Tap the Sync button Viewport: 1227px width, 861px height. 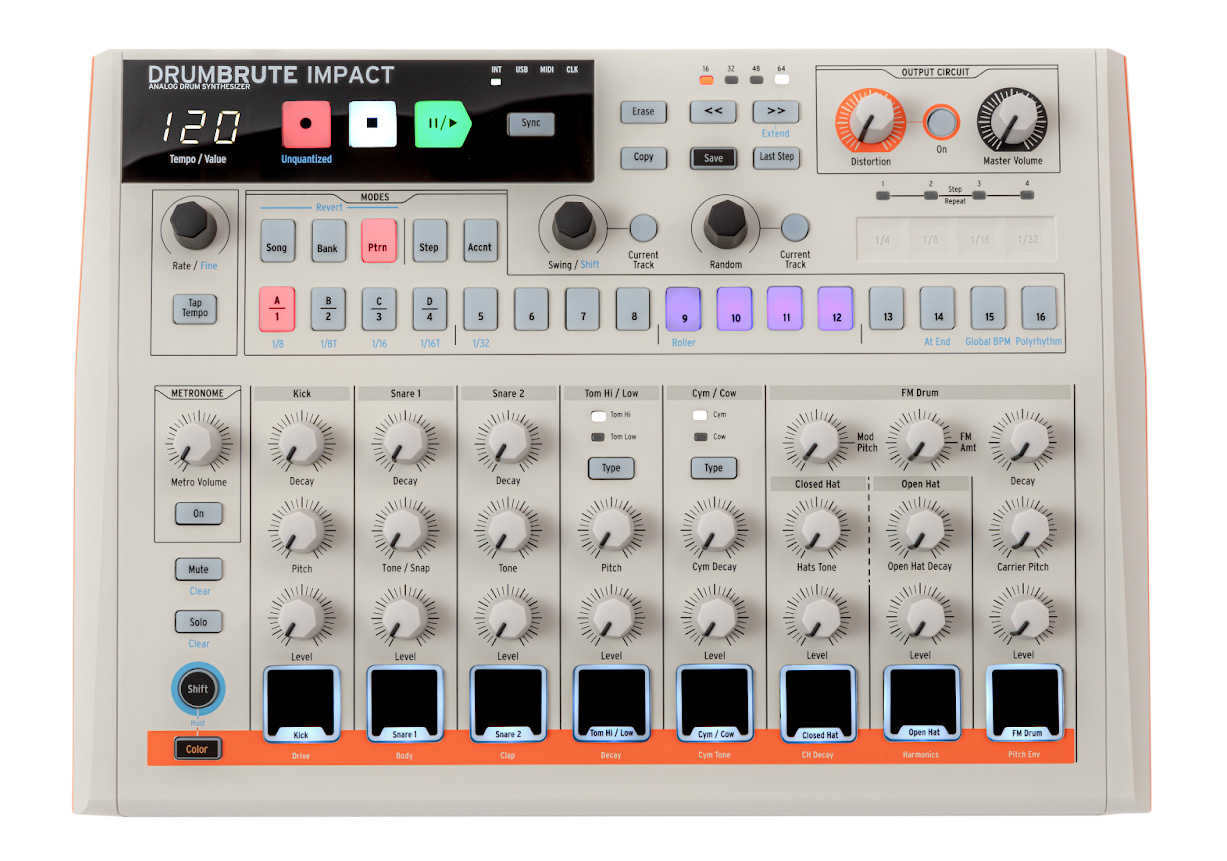[531, 124]
